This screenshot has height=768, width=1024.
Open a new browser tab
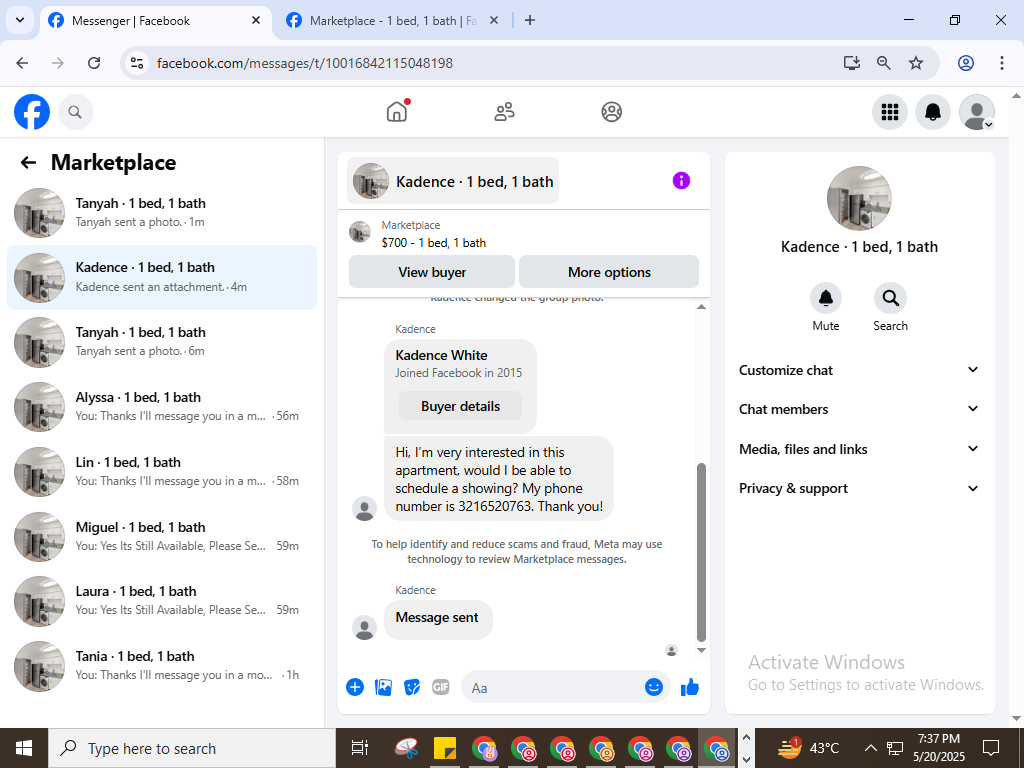(x=530, y=21)
